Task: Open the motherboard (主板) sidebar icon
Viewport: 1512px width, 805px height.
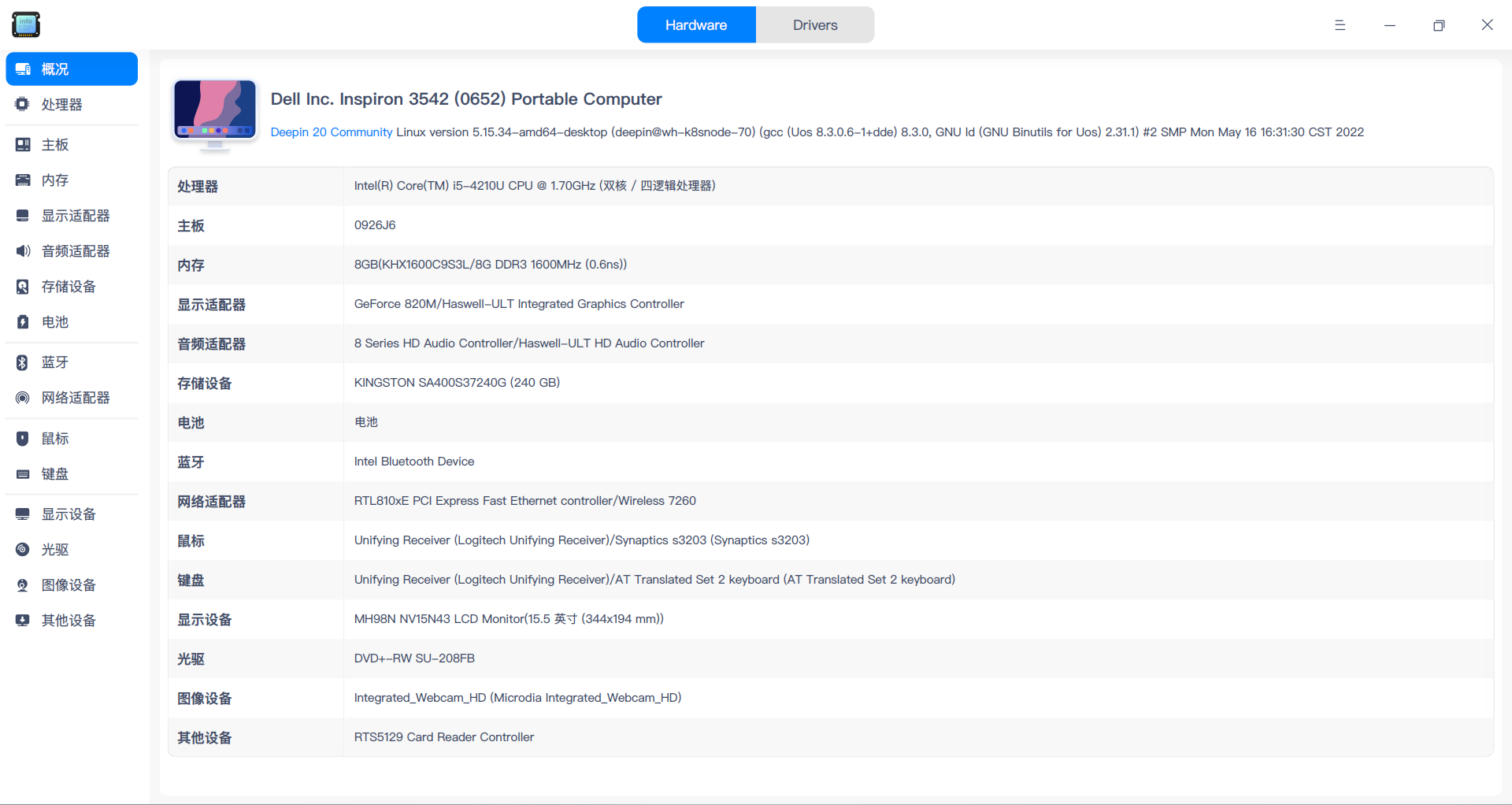Action: [23, 145]
